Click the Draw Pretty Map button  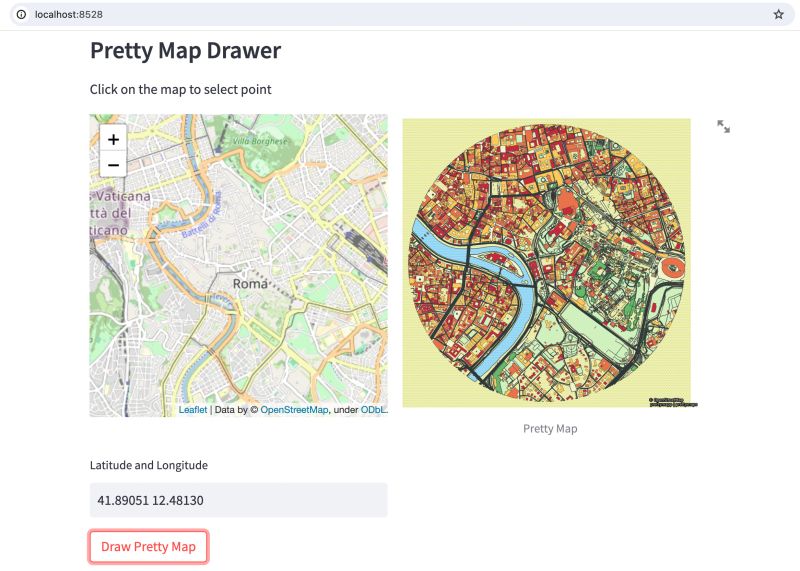tap(148, 547)
